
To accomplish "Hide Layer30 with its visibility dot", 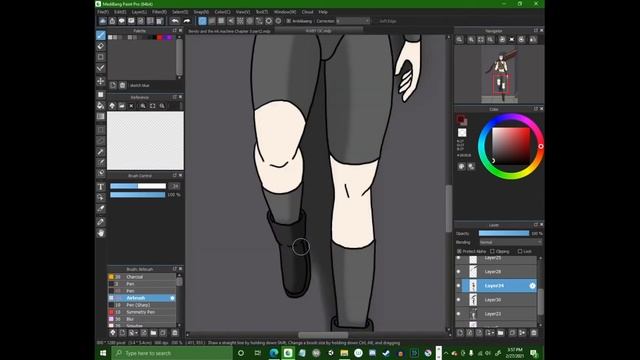I will 458,300.
